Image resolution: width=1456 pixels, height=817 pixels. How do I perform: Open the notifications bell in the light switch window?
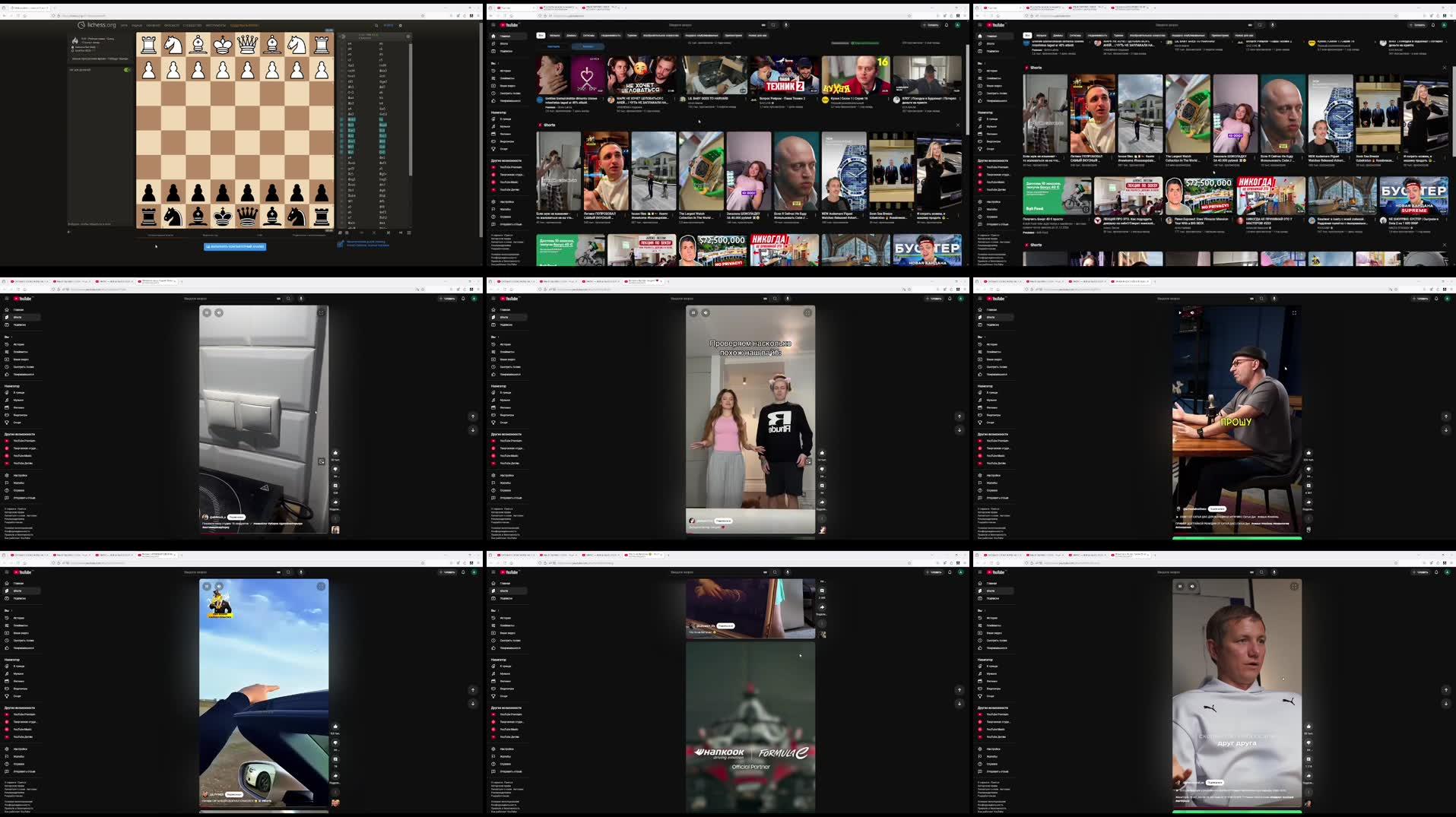463,299
